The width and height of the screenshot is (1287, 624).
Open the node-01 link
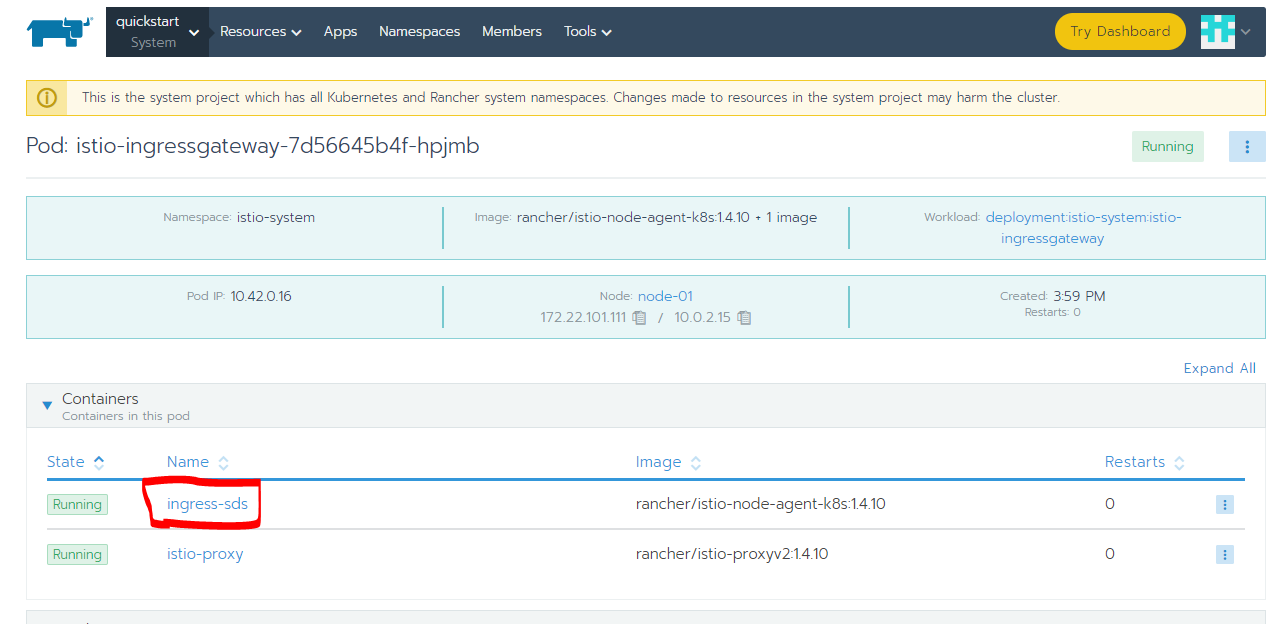pyautogui.click(x=665, y=296)
